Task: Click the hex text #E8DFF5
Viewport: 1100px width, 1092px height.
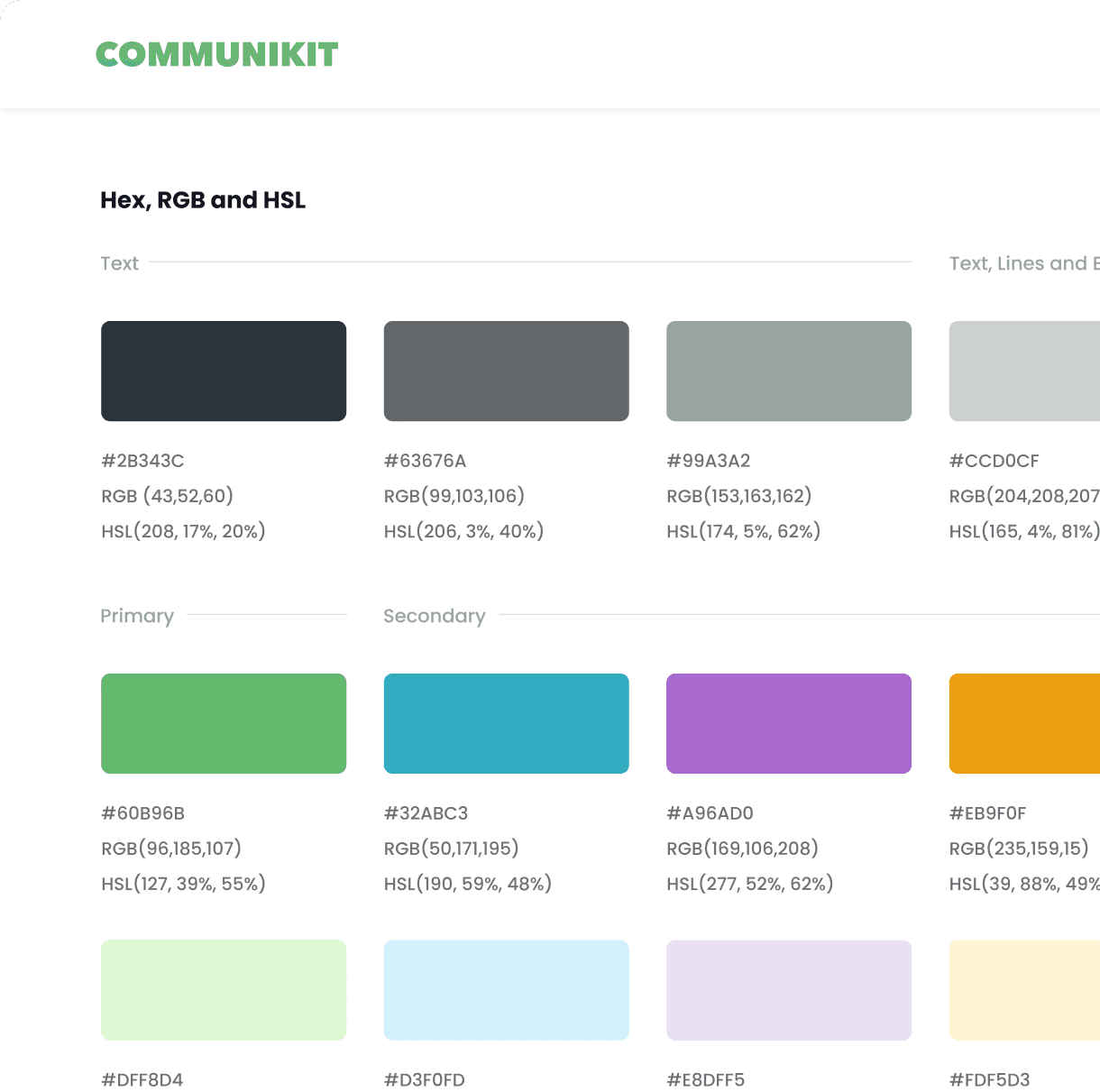Action: tap(706, 1080)
